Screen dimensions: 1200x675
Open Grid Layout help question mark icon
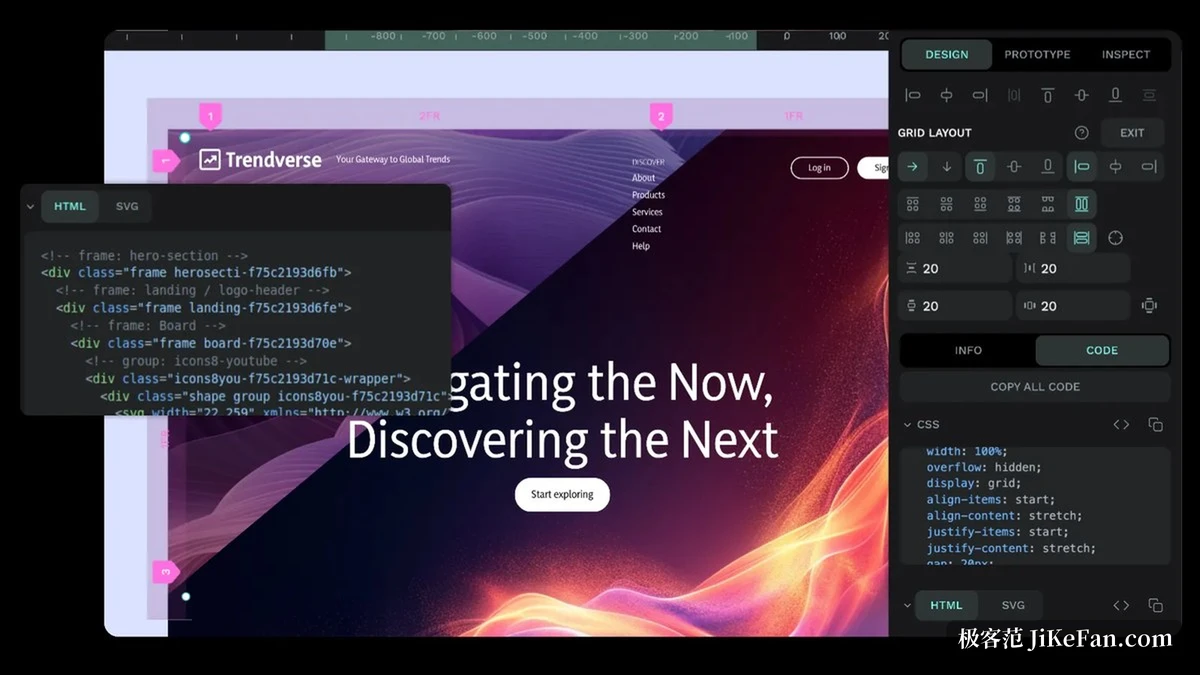[x=1081, y=133]
